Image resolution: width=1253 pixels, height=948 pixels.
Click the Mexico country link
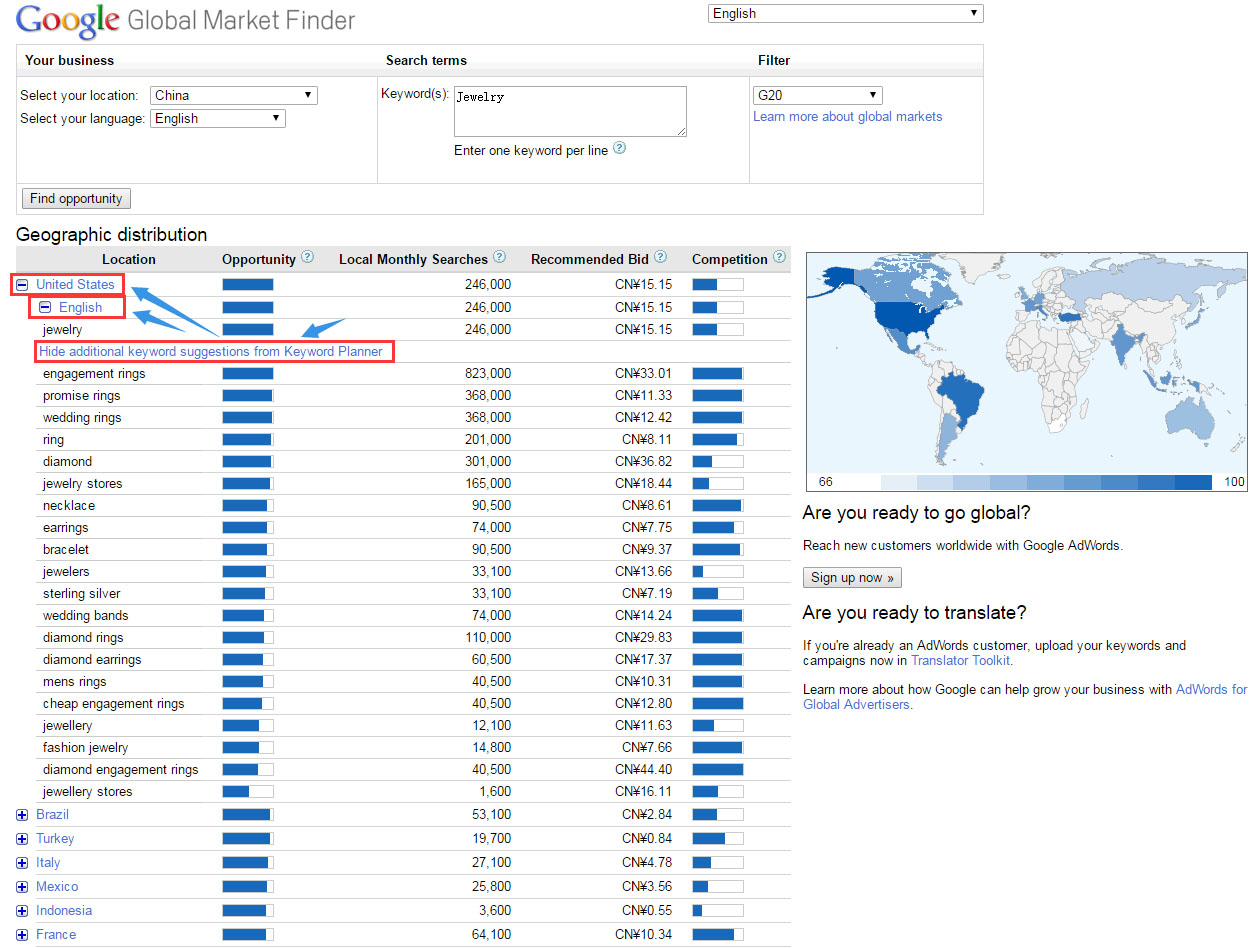click(57, 886)
